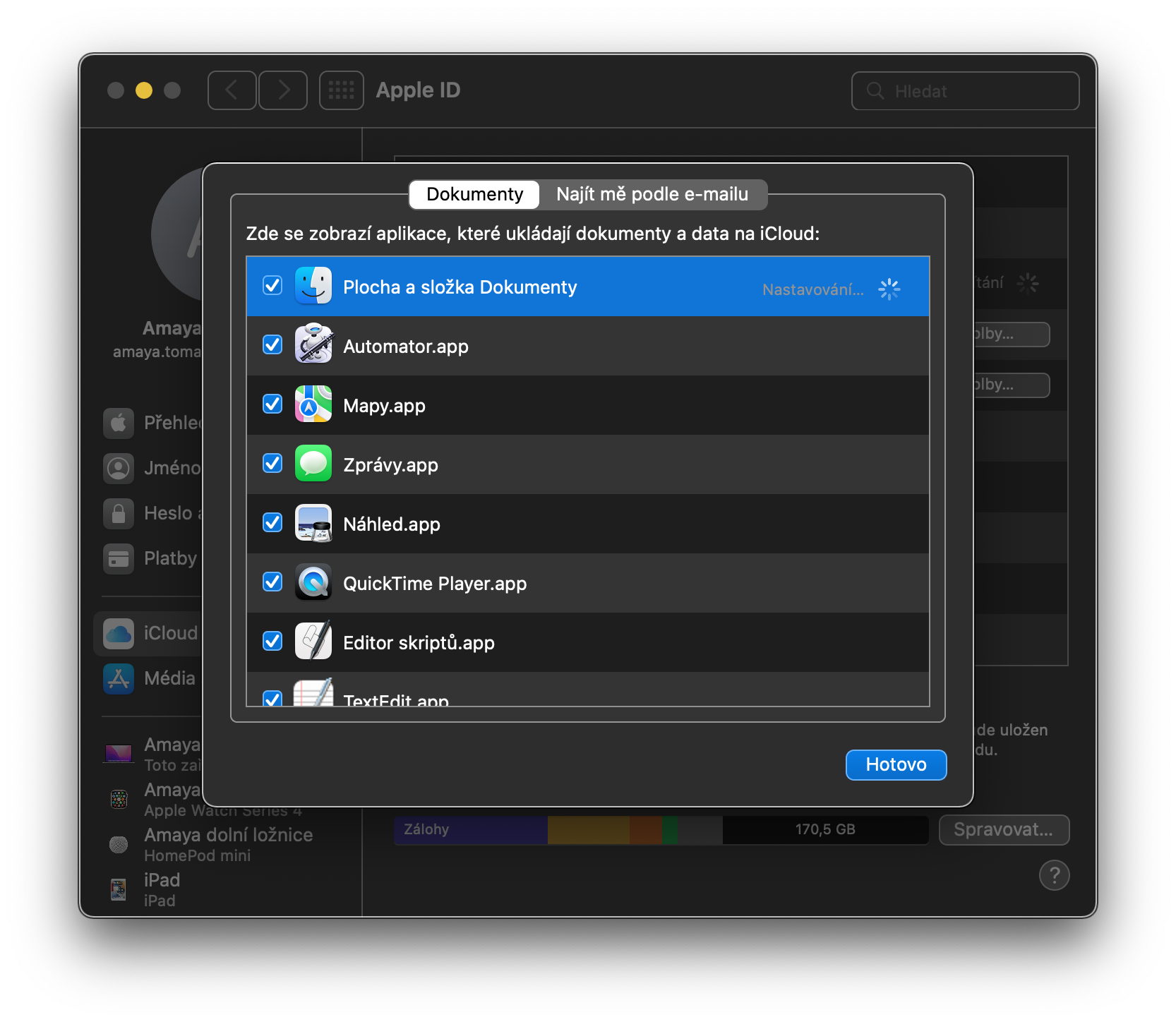Click the Automator app icon
The image size is (1176, 1022).
(x=313, y=344)
